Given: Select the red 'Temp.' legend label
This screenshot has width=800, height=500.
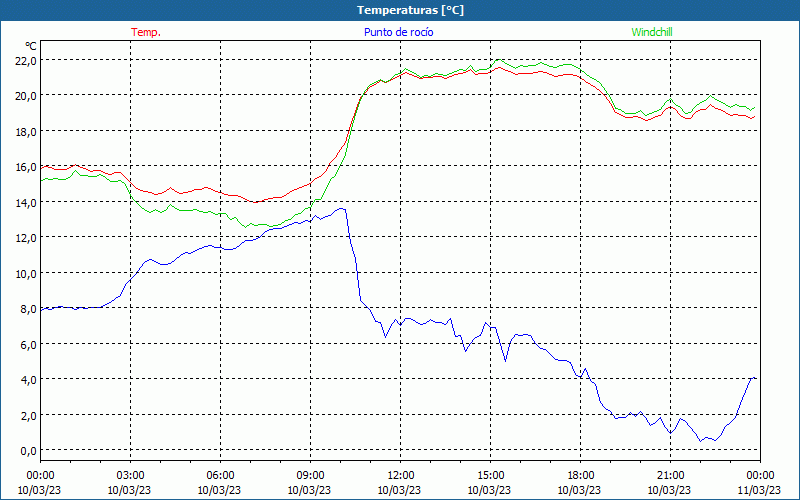Looking at the screenshot, I should (x=146, y=32).
